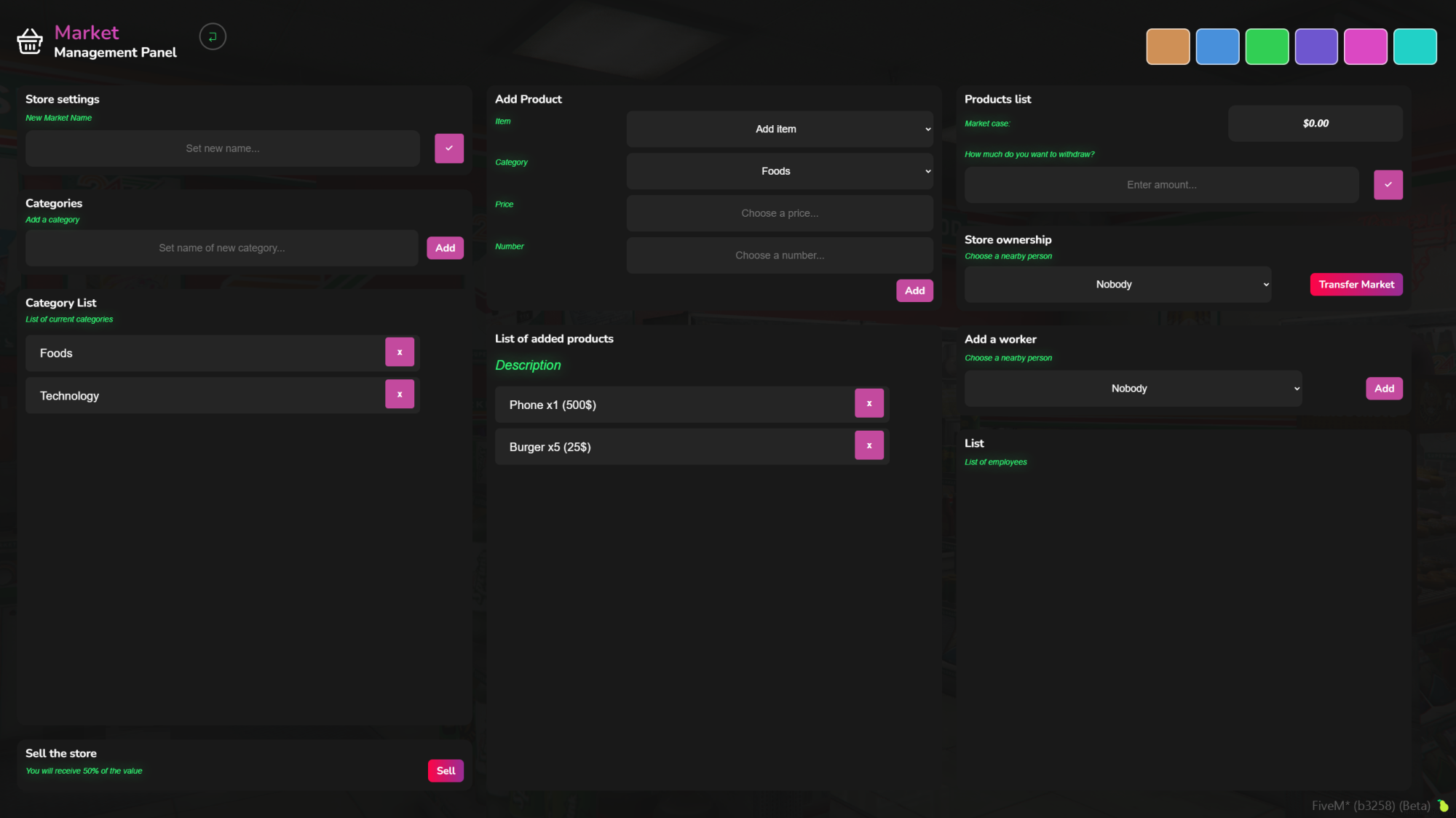Confirm withdraw amount with checkmark button

1388,185
